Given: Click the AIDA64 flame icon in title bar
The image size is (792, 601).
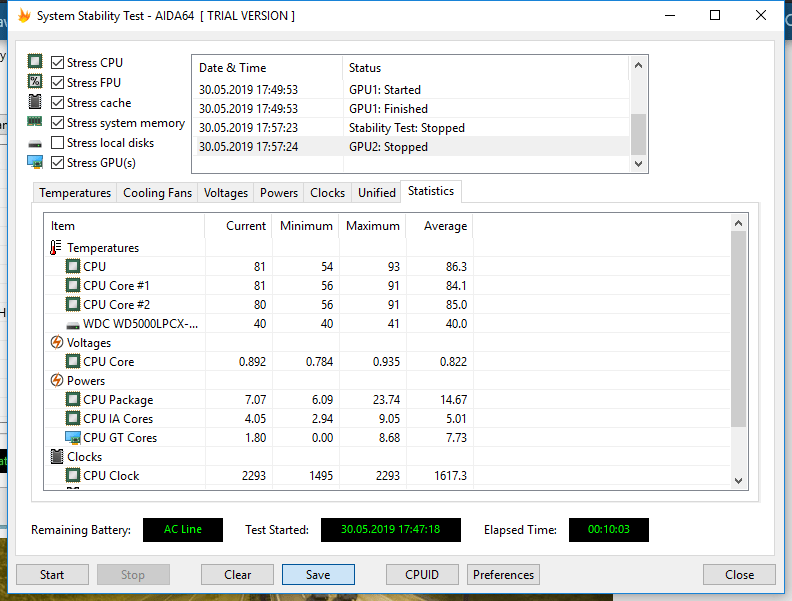Looking at the screenshot, I should coord(24,16).
